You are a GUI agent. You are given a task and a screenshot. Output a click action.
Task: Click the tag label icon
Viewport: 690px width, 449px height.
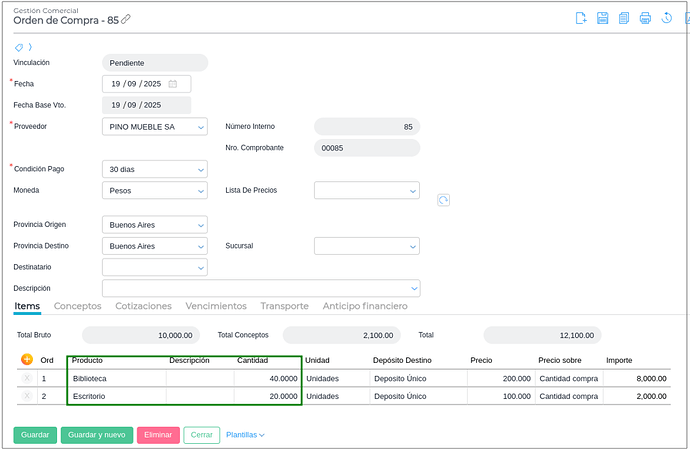18,47
